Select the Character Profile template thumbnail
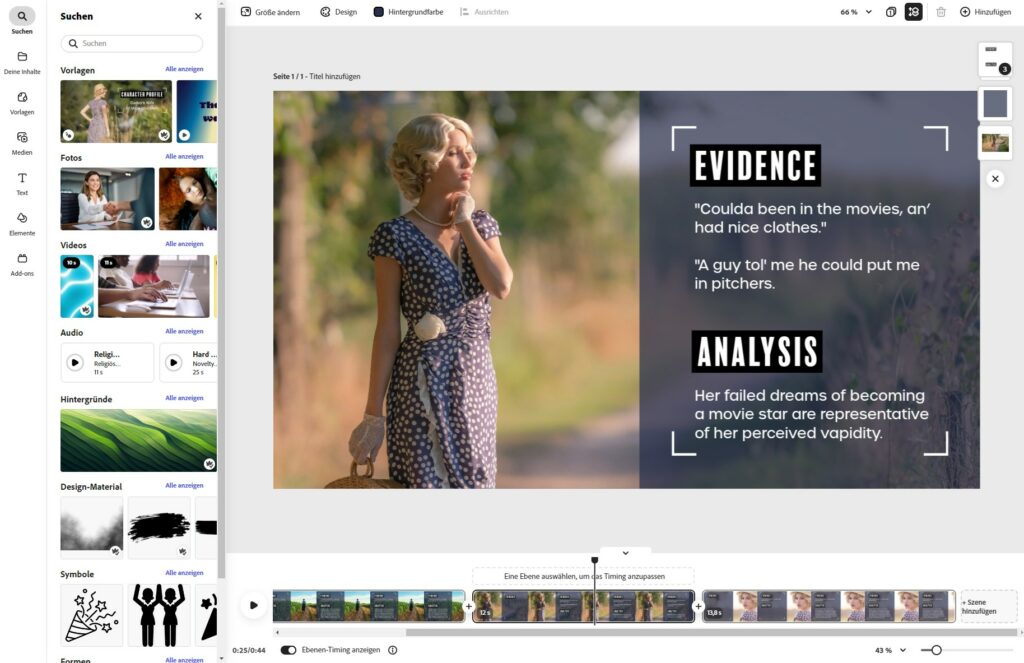Image resolution: width=1024 pixels, height=663 pixels. 116,111
